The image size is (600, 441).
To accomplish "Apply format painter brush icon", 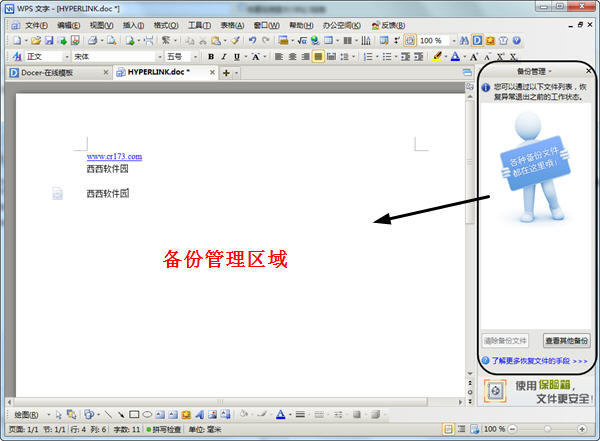I will click(235, 41).
